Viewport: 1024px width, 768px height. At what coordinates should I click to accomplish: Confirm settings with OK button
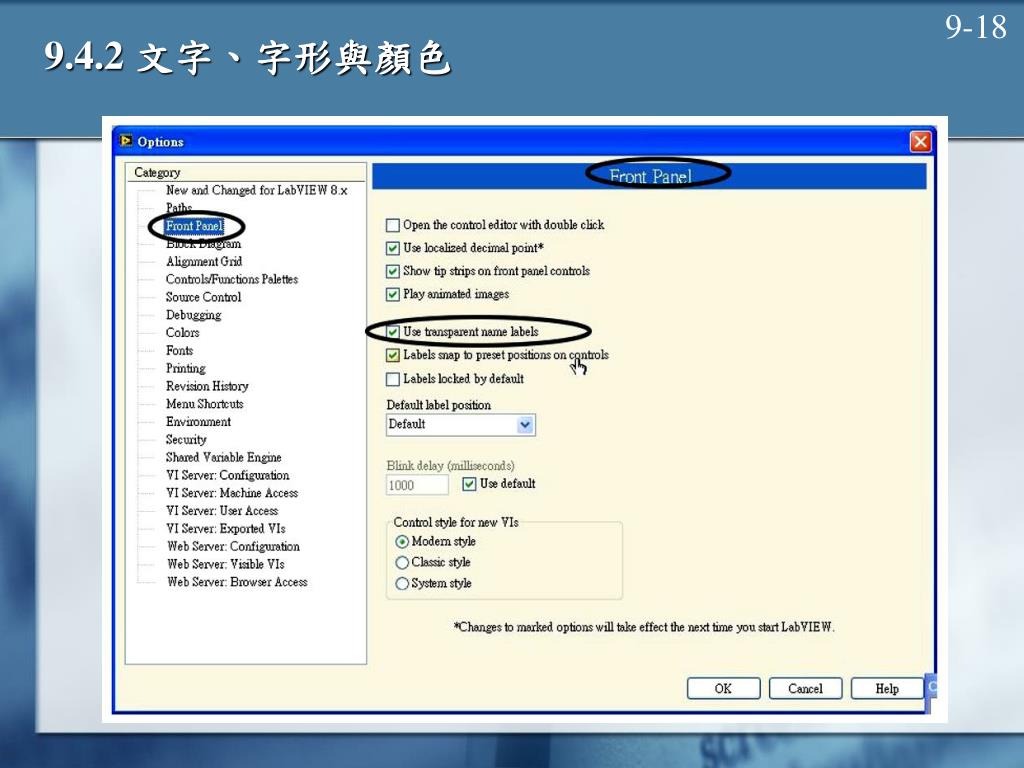(x=723, y=688)
